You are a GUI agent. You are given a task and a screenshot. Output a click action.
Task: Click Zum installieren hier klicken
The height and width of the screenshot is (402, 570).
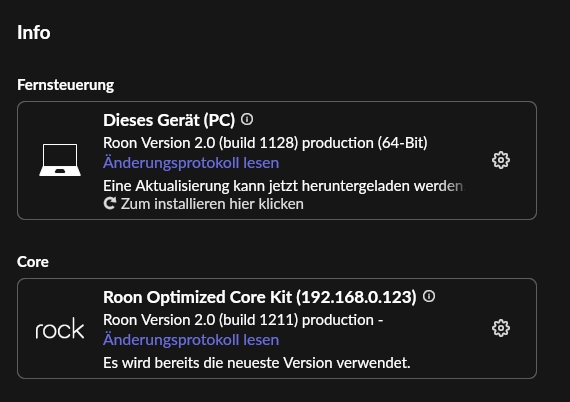coord(212,204)
